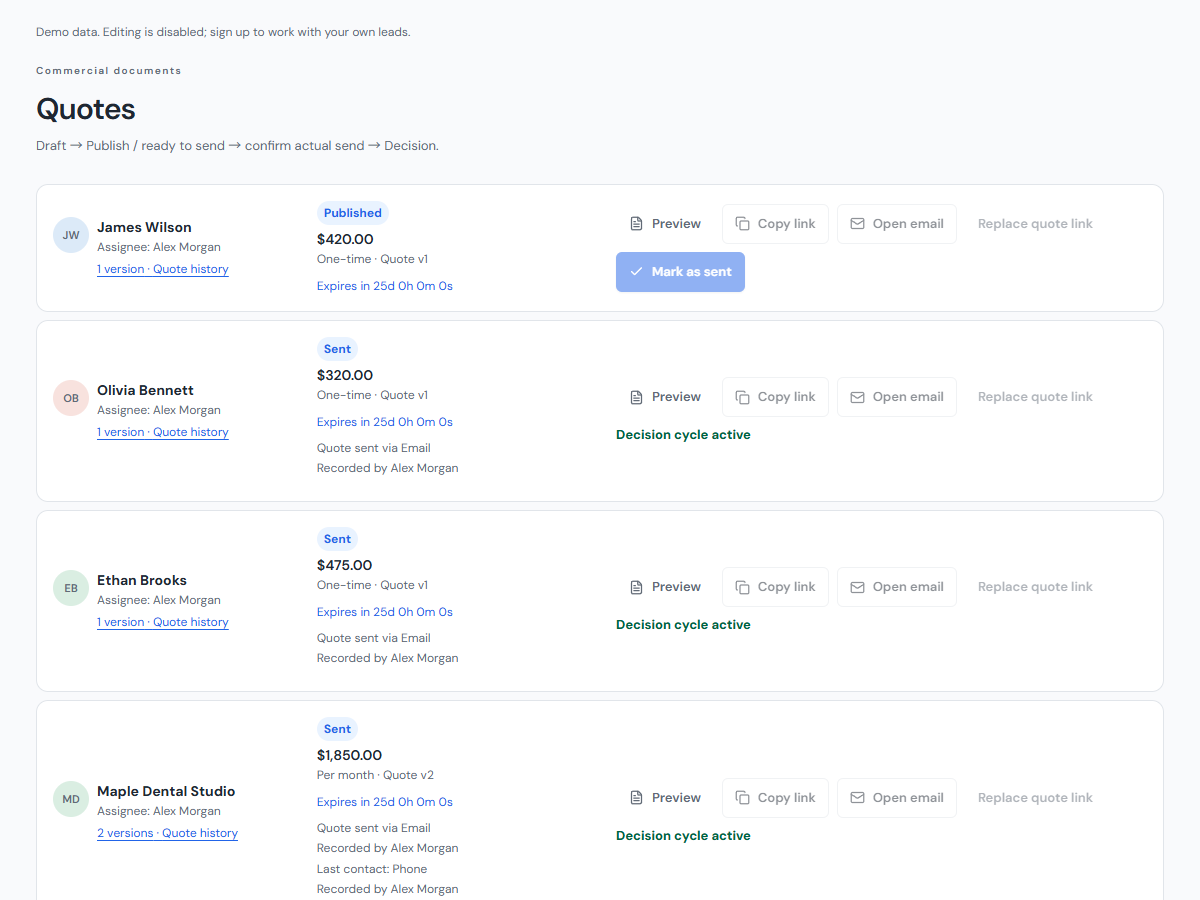Click the $1,850.00 quote amount
Viewport: 1200px width, 900px height.
[x=349, y=755]
